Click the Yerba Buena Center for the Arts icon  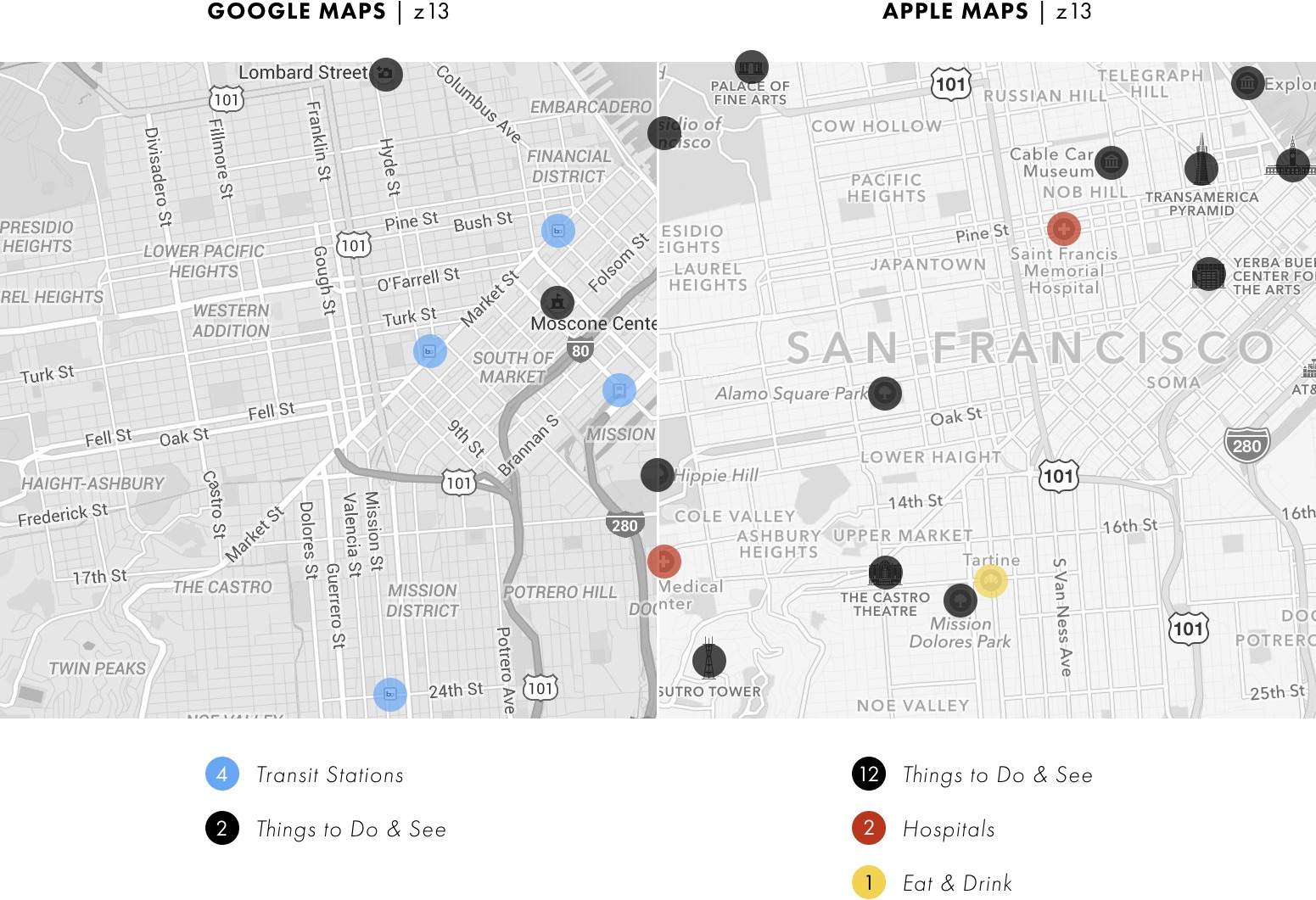1209,274
